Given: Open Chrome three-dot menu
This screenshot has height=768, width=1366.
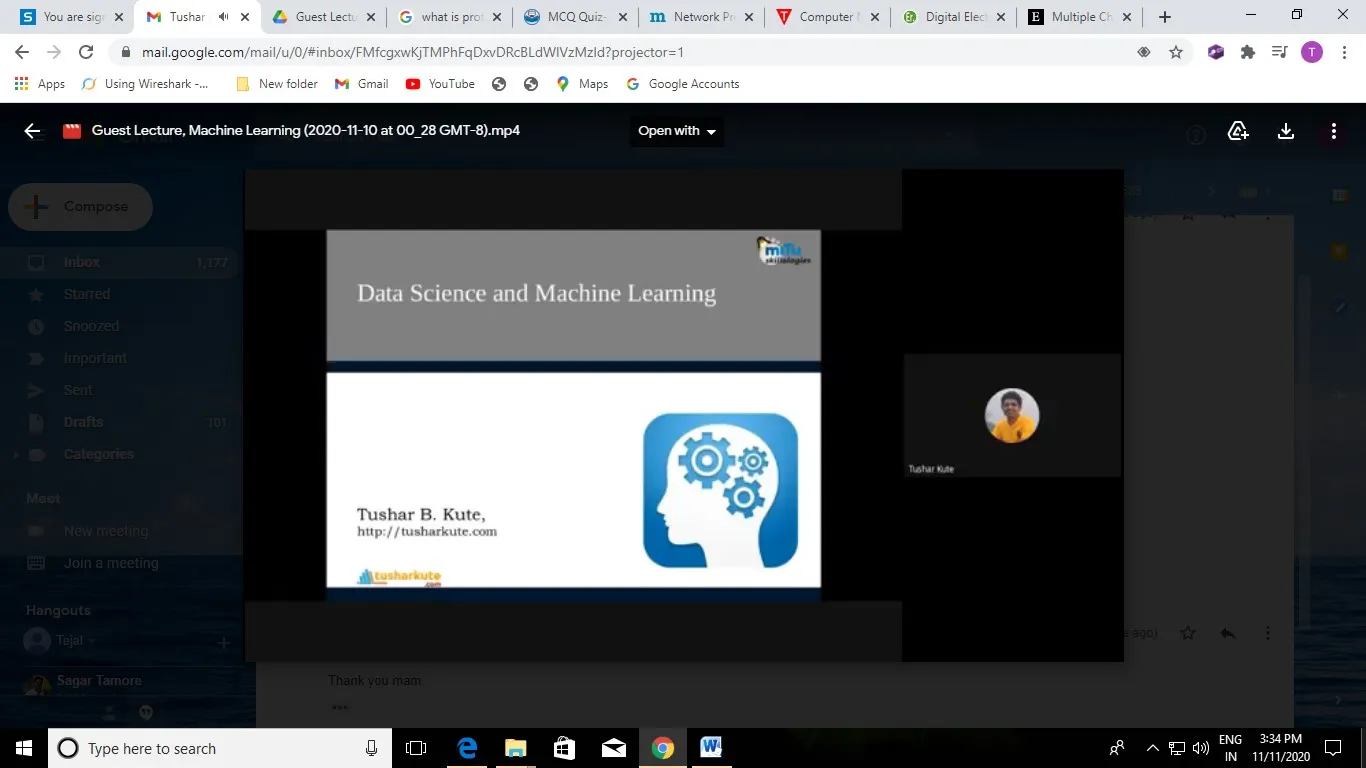Looking at the screenshot, I should 1343,52.
